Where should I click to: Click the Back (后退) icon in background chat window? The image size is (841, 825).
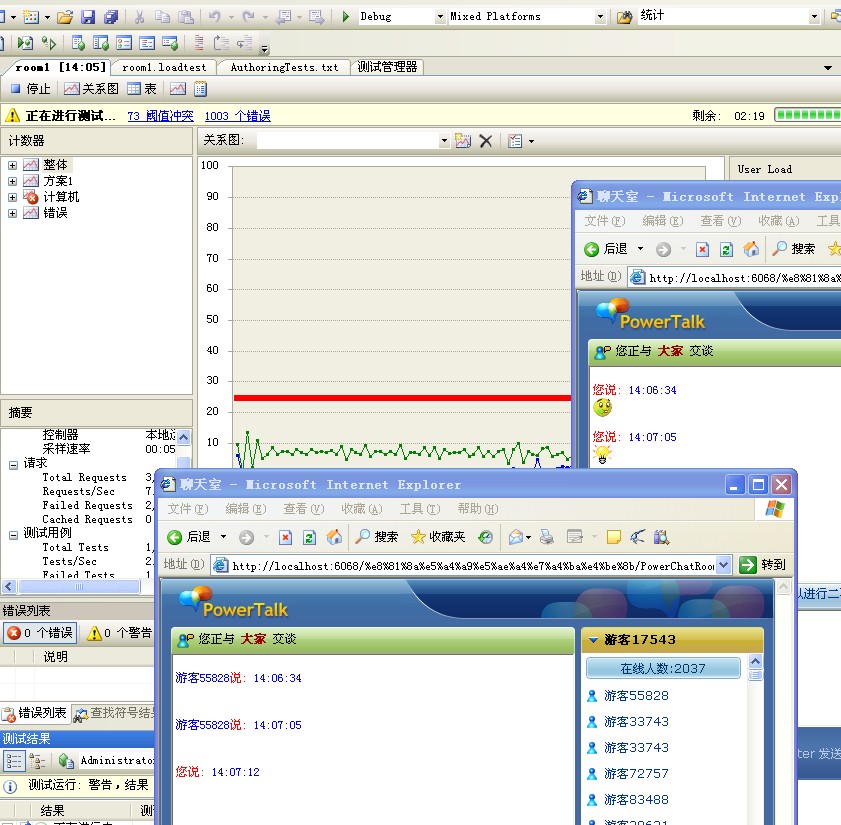coord(592,249)
